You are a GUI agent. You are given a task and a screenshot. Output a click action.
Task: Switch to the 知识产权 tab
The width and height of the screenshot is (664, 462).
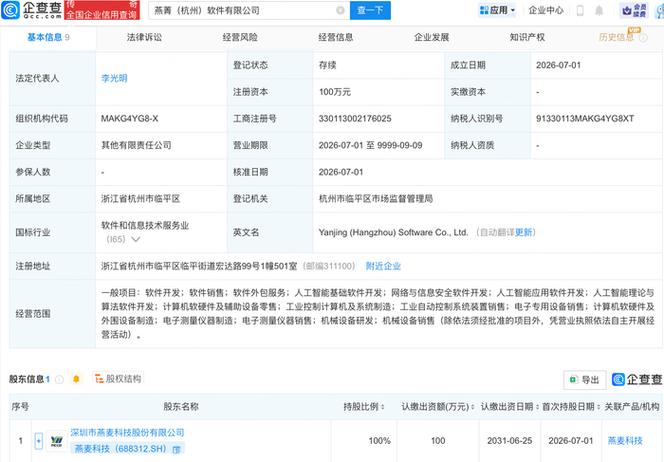(x=527, y=37)
